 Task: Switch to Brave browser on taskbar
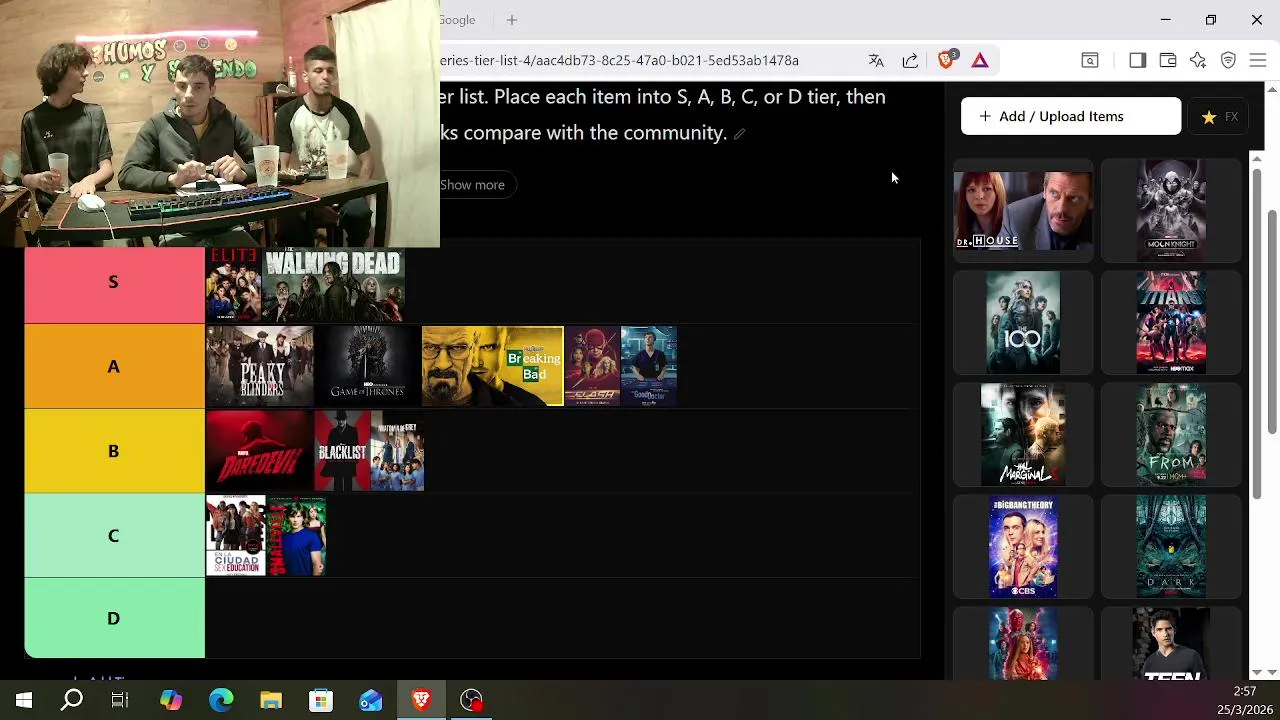pos(421,700)
